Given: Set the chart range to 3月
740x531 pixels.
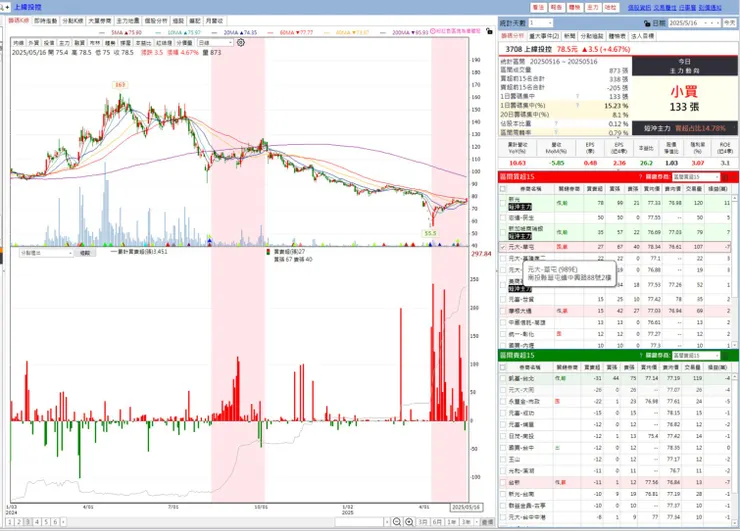Looking at the screenshot, I should coord(423,522).
